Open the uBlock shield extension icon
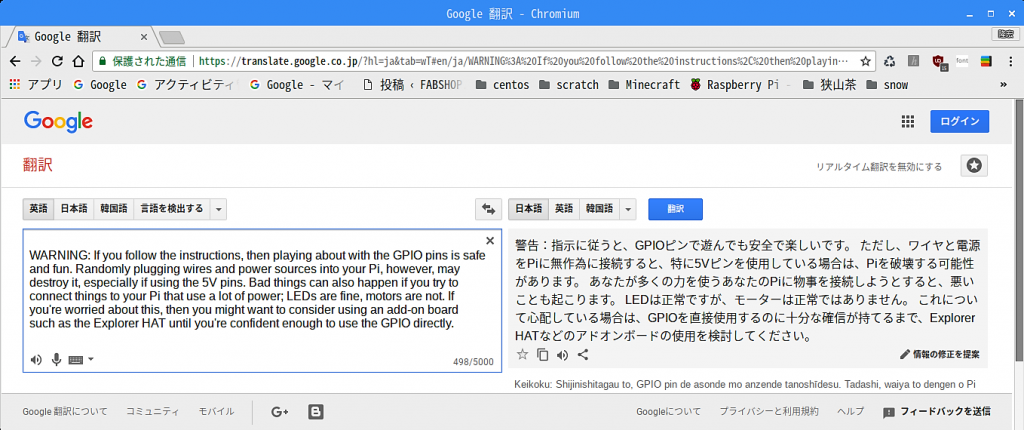This screenshot has width=1024, height=430. tap(939, 61)
